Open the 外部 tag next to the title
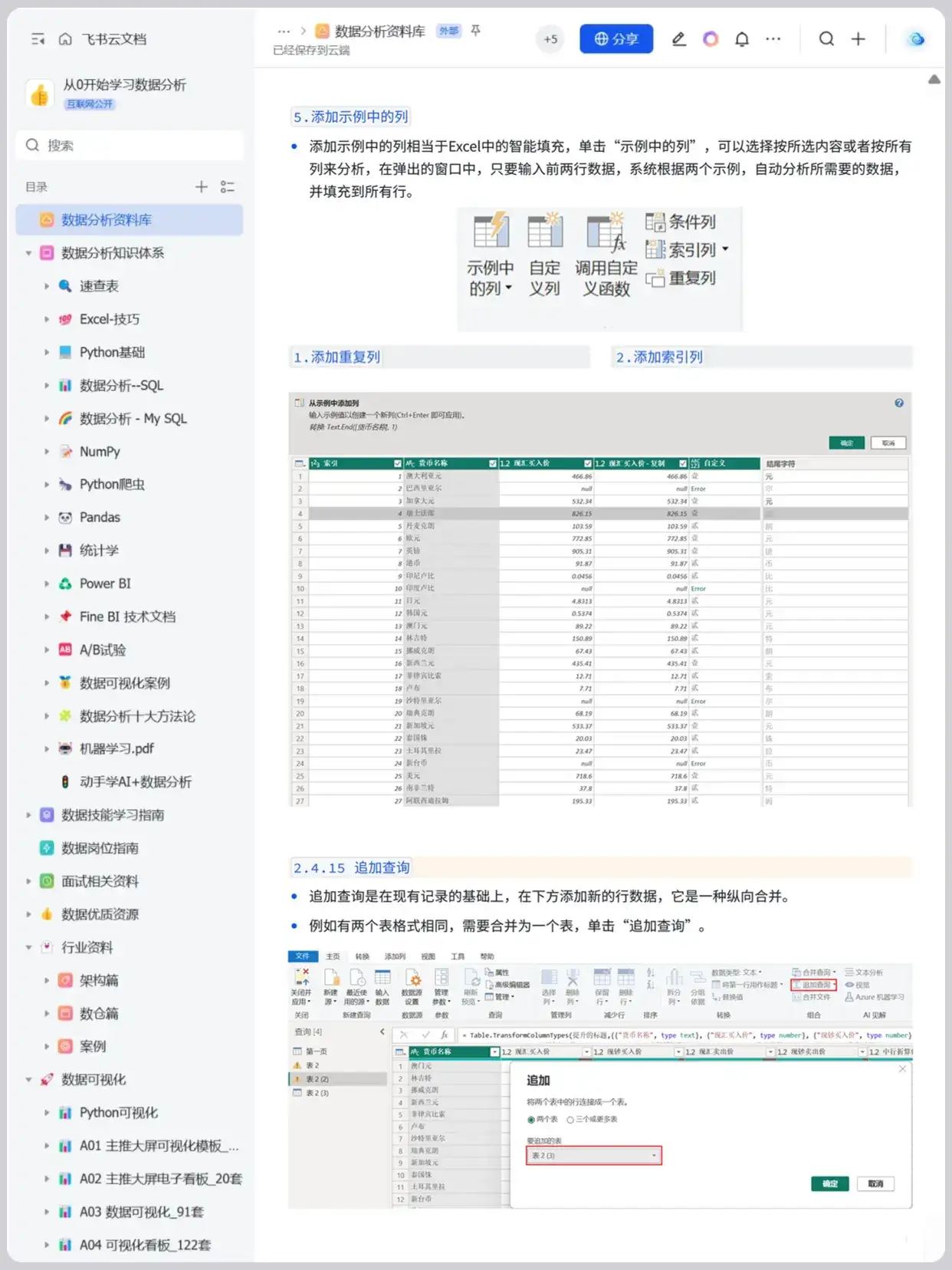952x1270 pixels. (x=448, y=31)
